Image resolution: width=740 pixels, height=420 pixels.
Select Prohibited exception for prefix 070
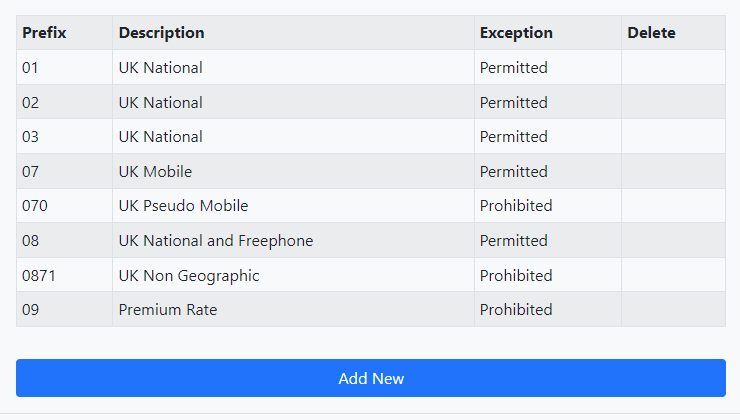516,206
